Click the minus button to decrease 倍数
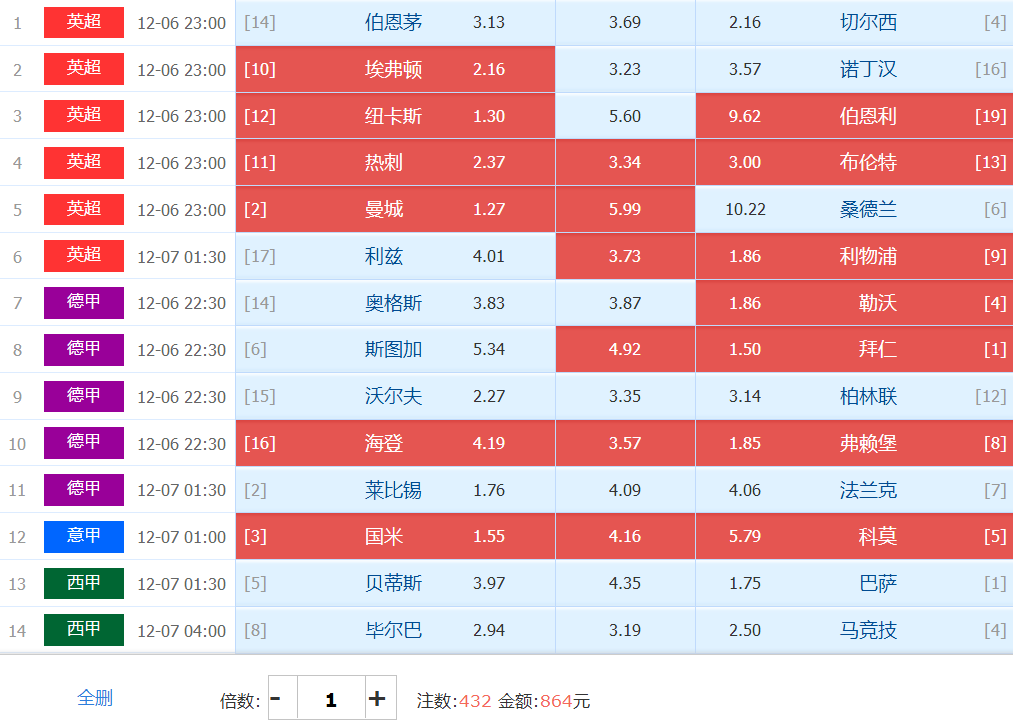Image resolution: width=1013 pixels, height=721 pixels. click(x=276, y=698)
